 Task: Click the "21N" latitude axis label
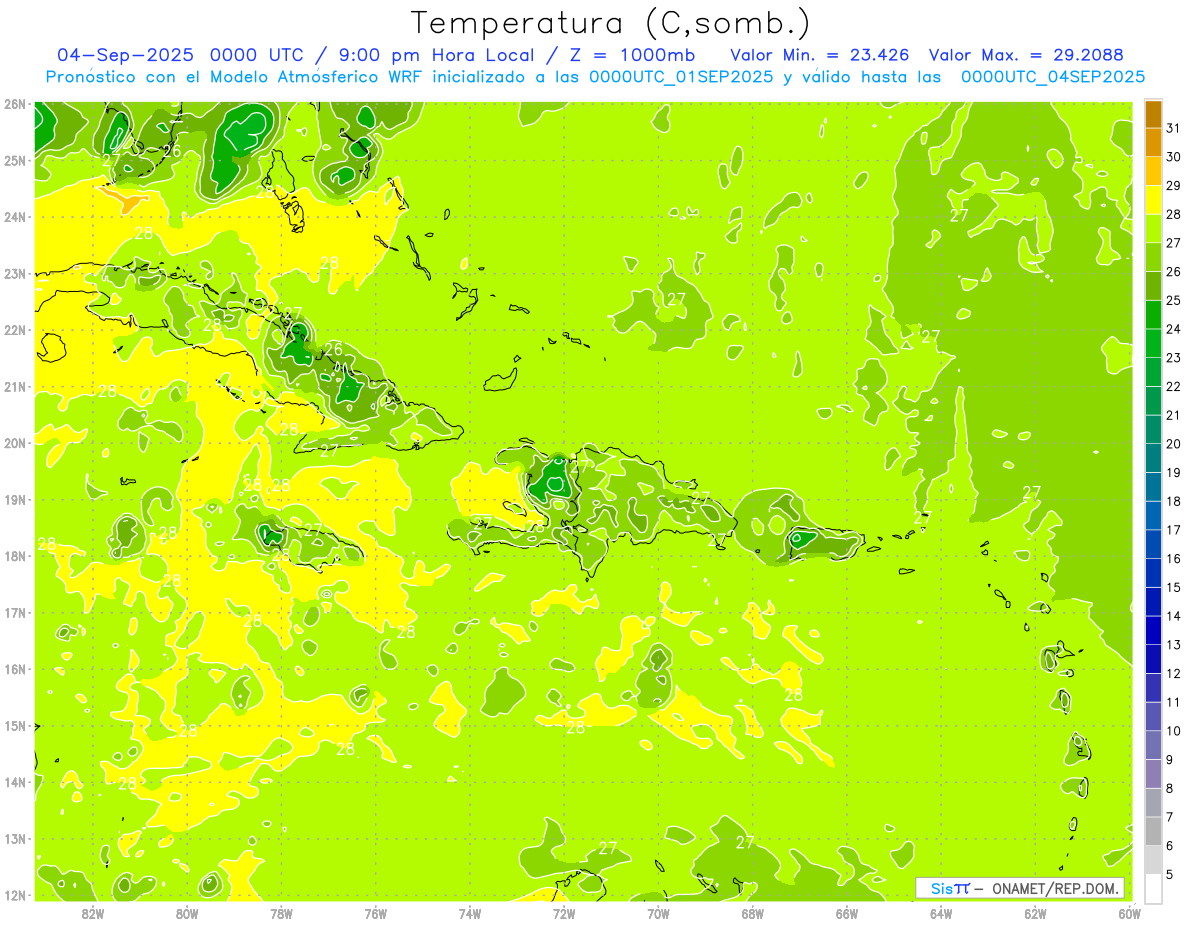pyautogui.click(x=14, y=386)
